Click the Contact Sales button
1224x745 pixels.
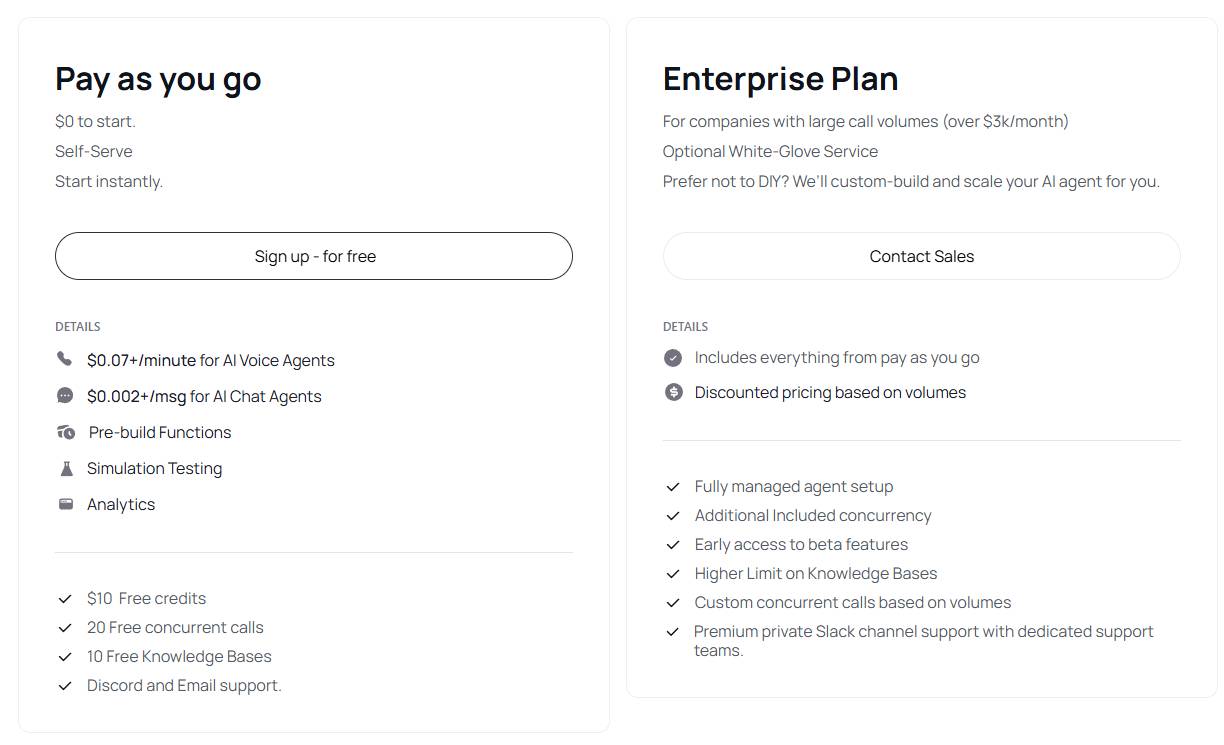tap(921, 256)
